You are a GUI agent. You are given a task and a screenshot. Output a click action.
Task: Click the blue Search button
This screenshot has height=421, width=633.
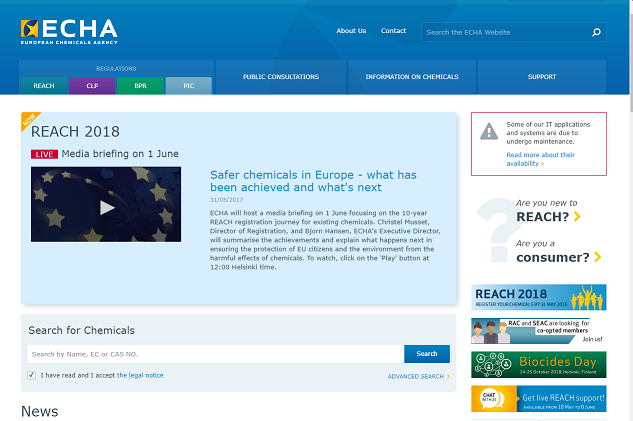(x=427, y=354)
